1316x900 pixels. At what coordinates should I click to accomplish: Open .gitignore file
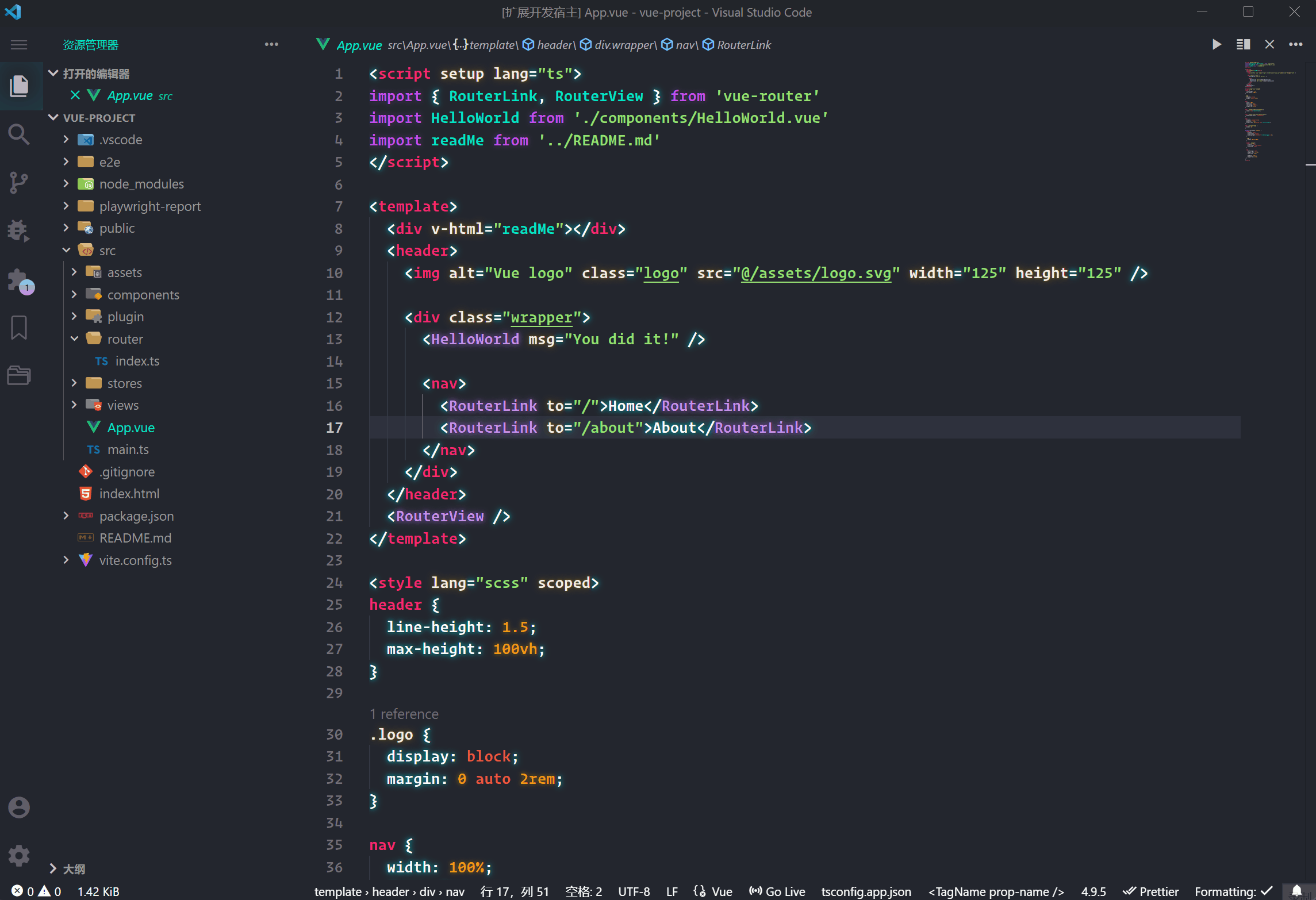click(126, 472)
